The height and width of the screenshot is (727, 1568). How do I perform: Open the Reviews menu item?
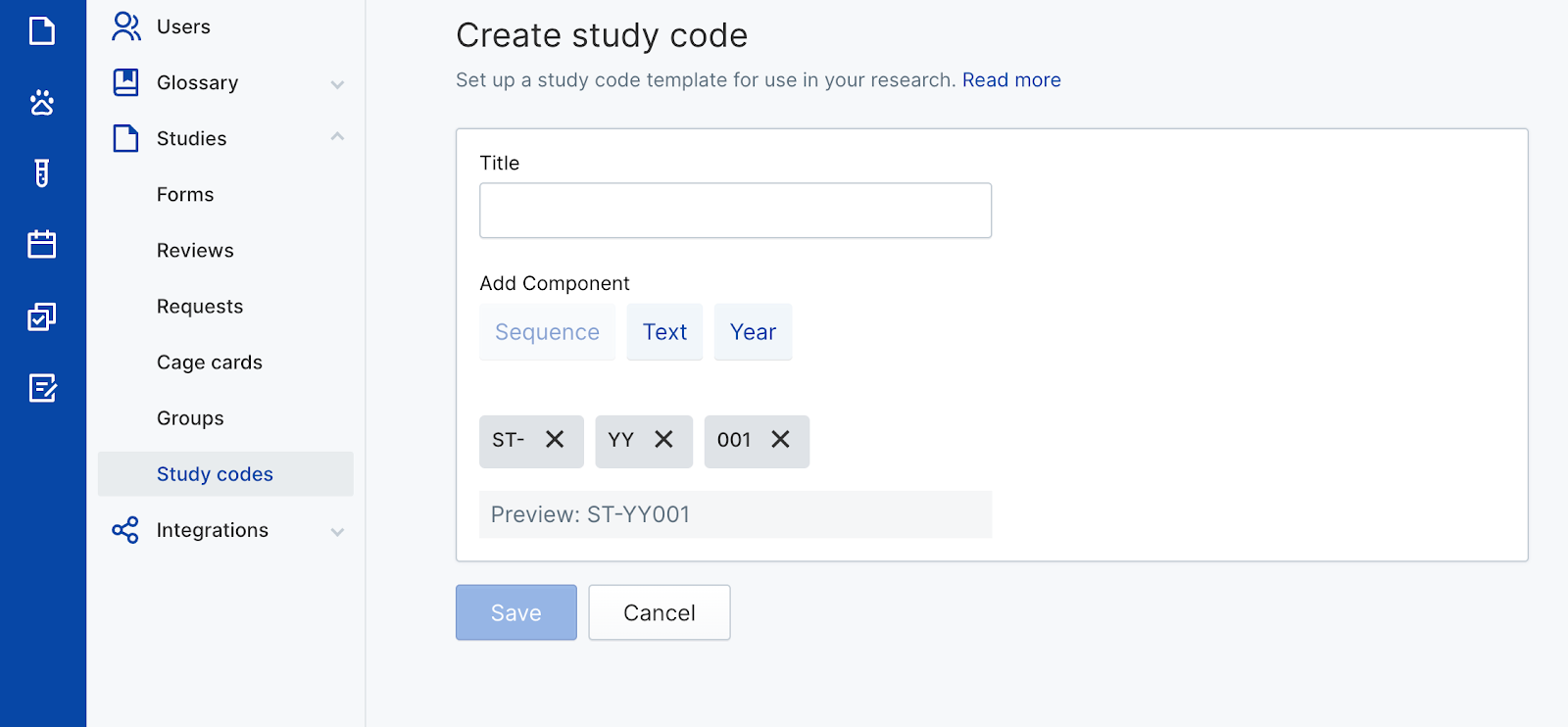pyautogui.click(x=195, y=251)
